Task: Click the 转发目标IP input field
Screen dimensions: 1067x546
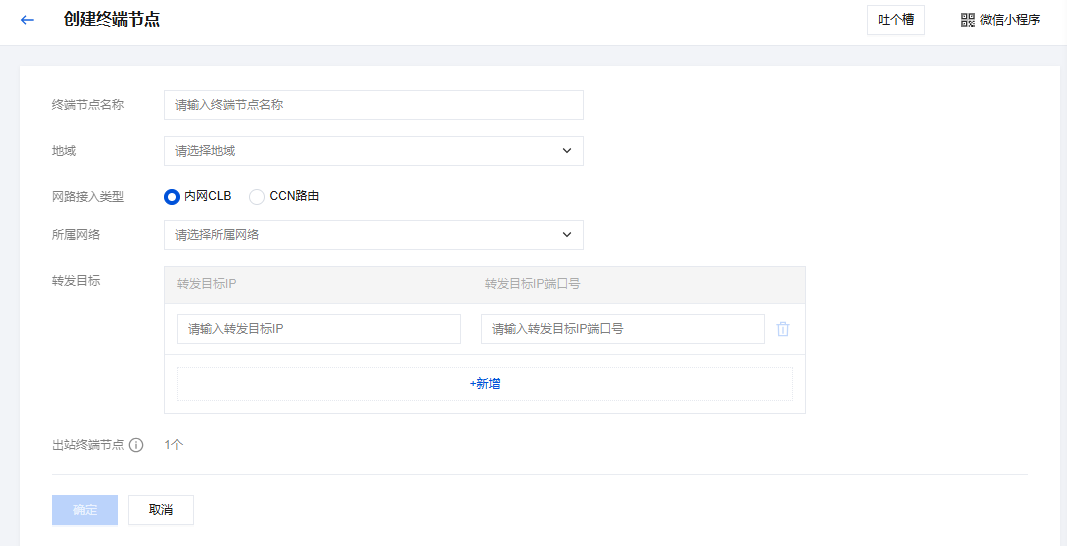Action: coord(318,329)
